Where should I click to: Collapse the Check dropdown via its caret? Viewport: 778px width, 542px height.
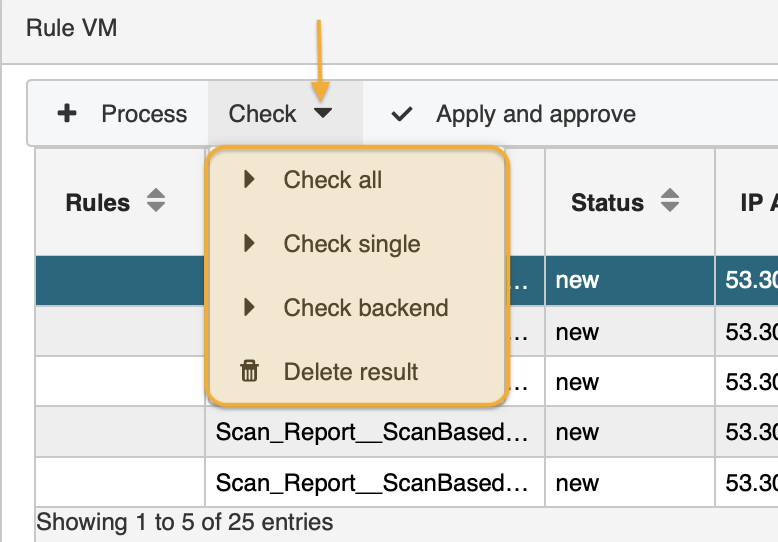322,114
